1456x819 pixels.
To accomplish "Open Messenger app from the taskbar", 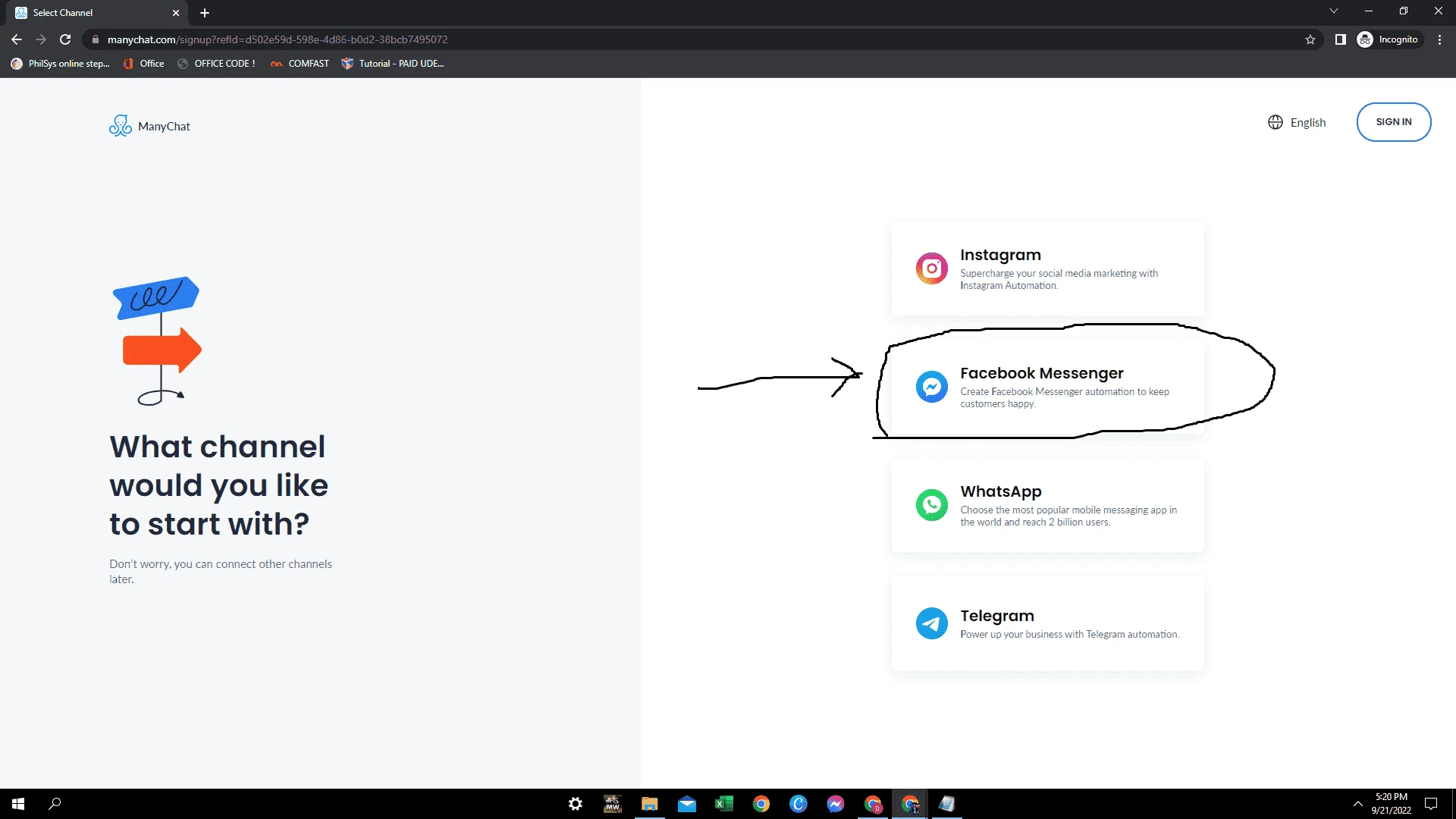I will click(x=836, y=804).
